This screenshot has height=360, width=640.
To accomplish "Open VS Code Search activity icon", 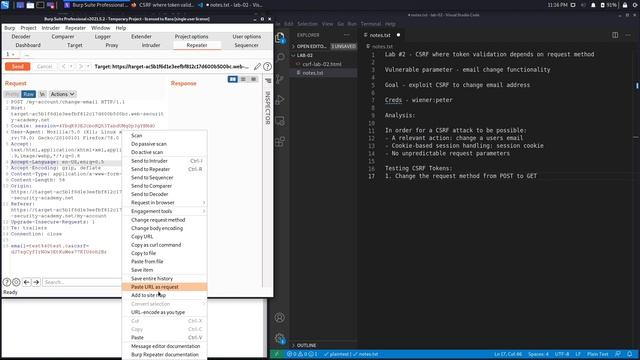I will pyautogui.click(x=280, y=57).
